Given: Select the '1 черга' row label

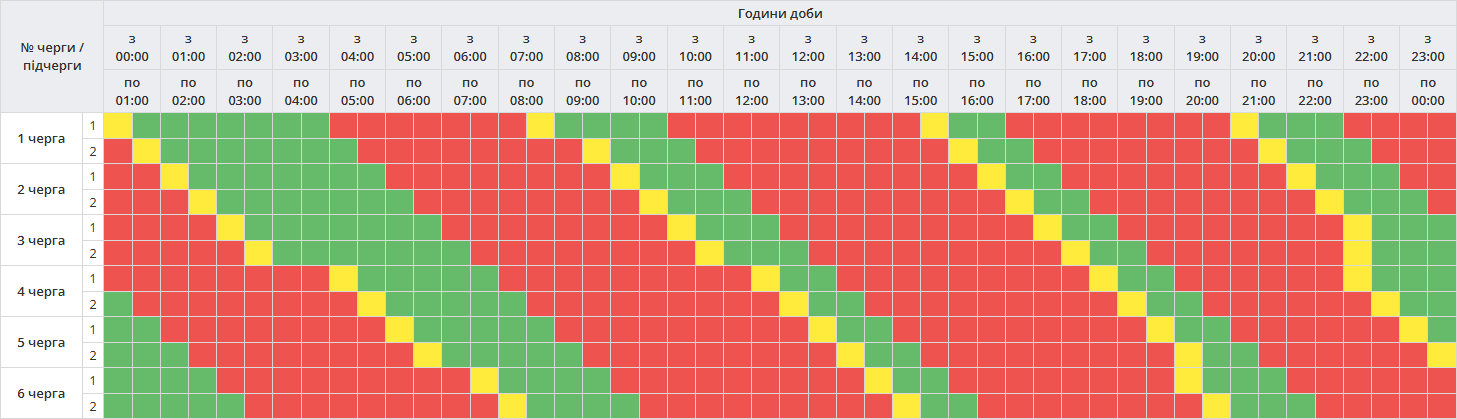Looking at the screenshot, I should pos(42,138).
